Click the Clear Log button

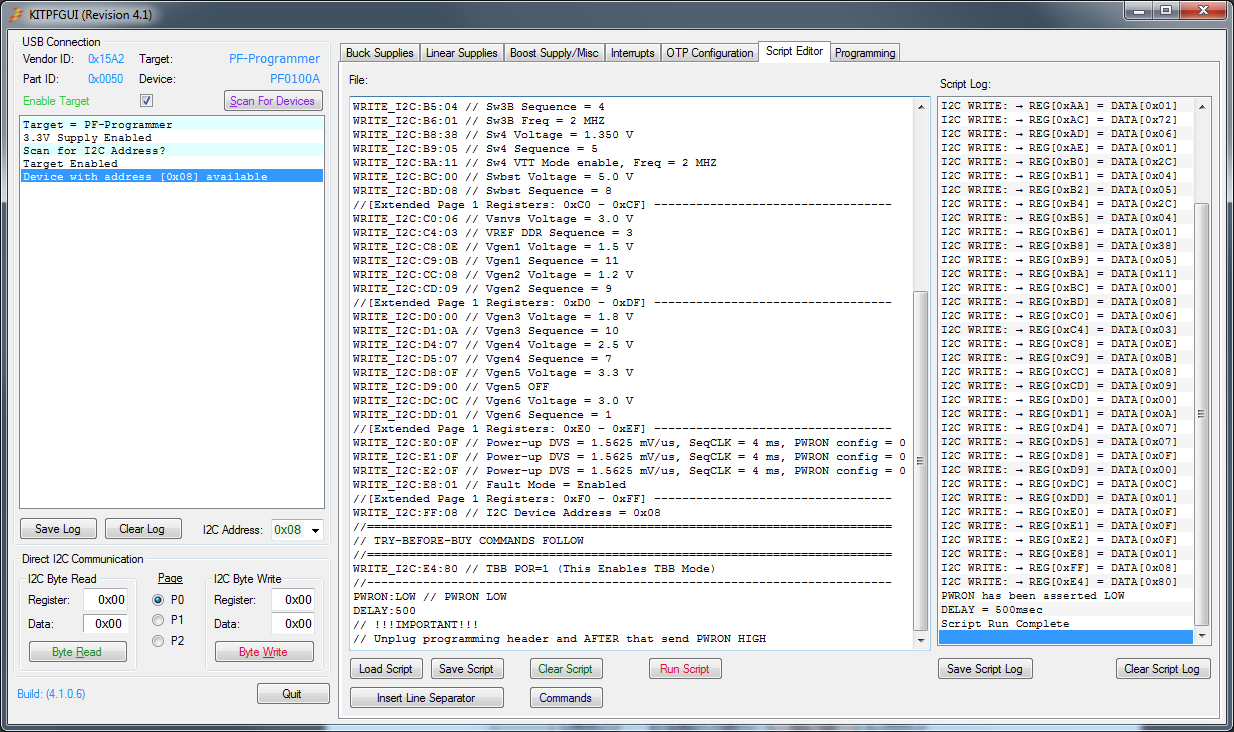coord(142,529)
